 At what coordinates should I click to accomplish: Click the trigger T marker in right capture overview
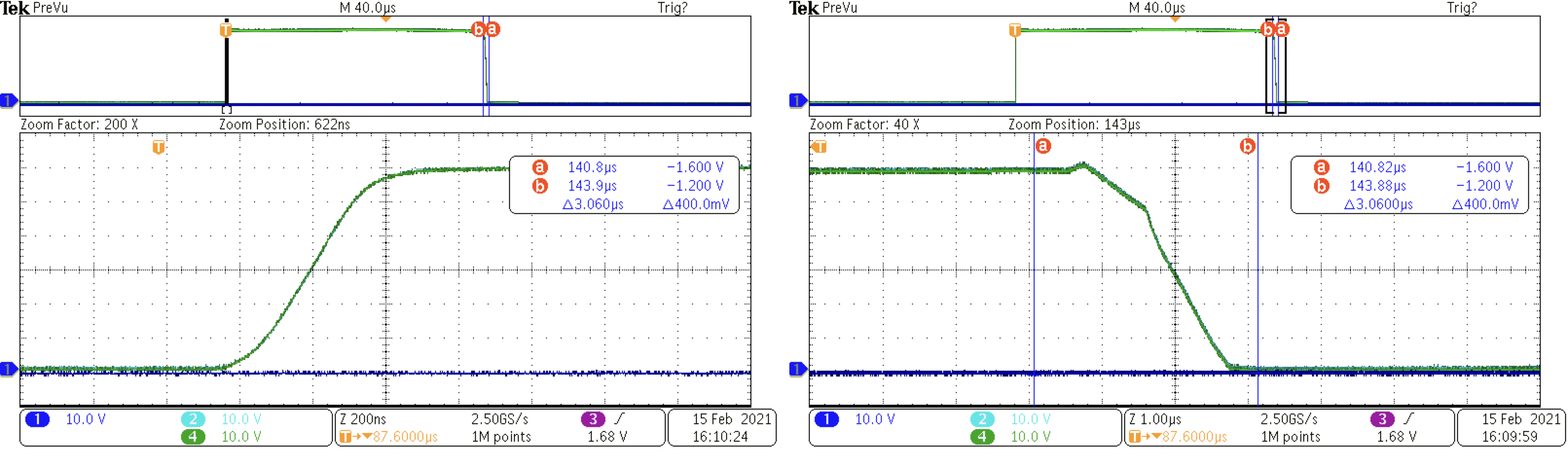point(1015,30)
